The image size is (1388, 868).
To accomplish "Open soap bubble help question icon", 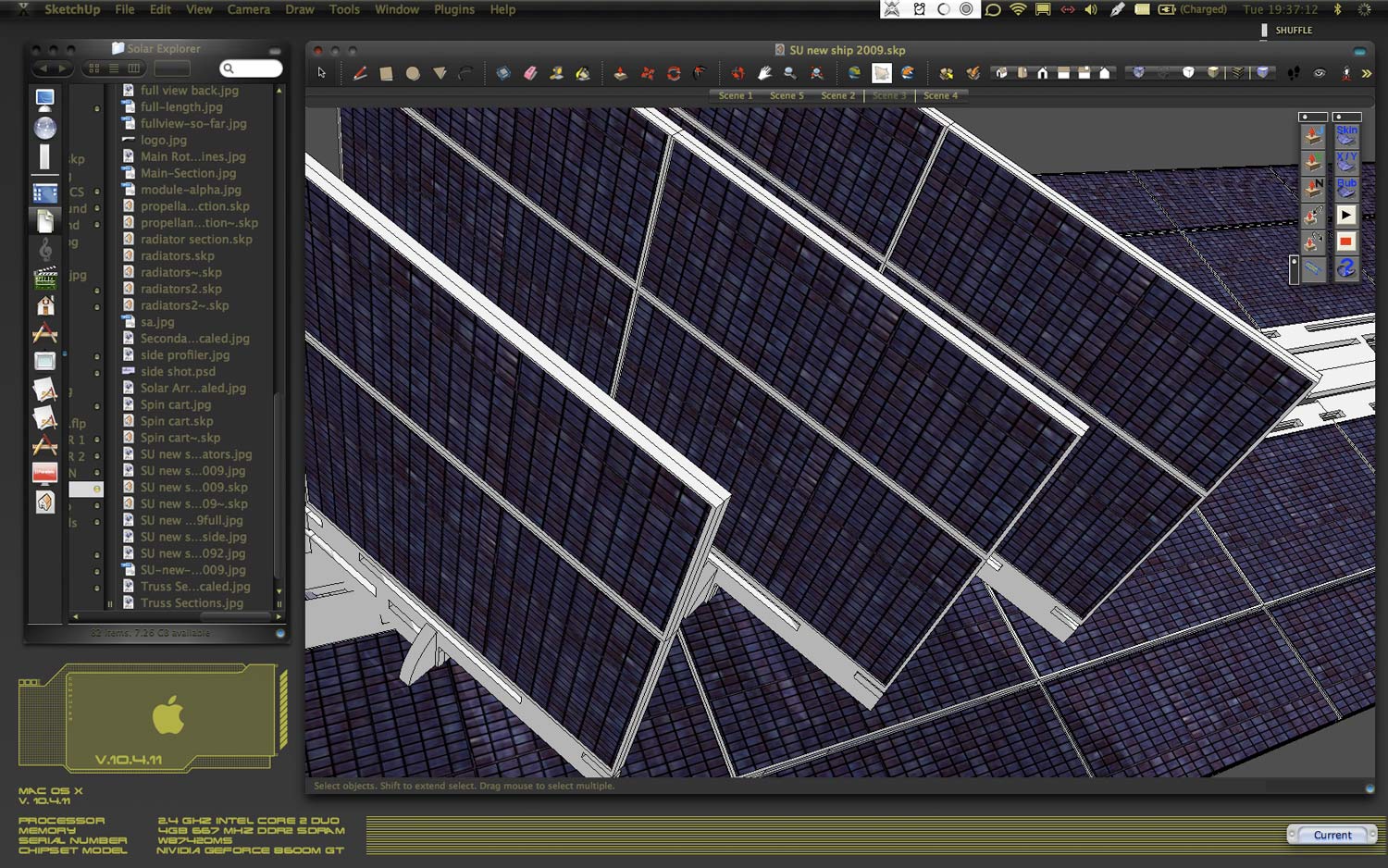I will click(1346, 268).
